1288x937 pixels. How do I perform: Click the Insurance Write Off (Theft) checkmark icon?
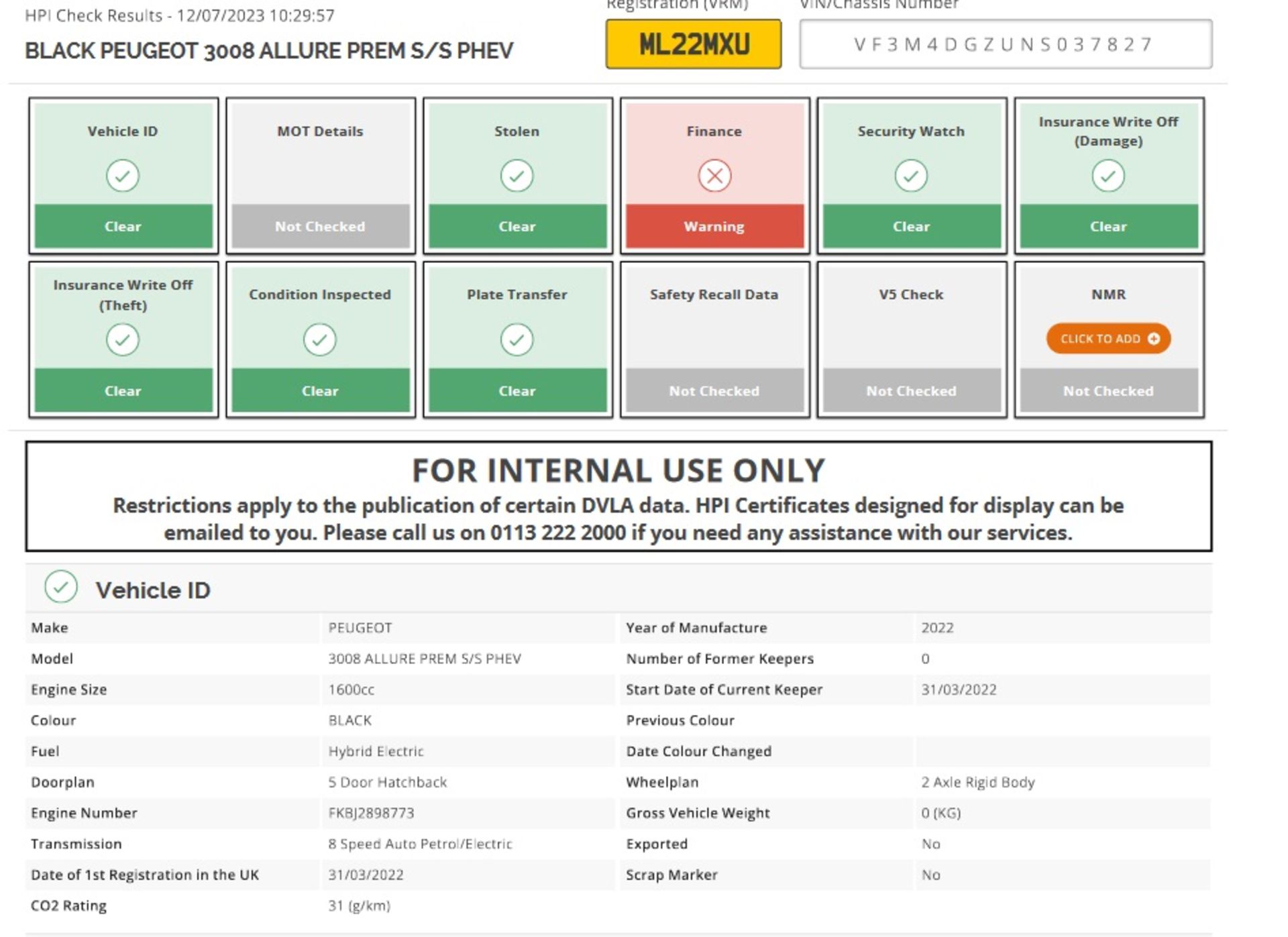tap(123, 339)
